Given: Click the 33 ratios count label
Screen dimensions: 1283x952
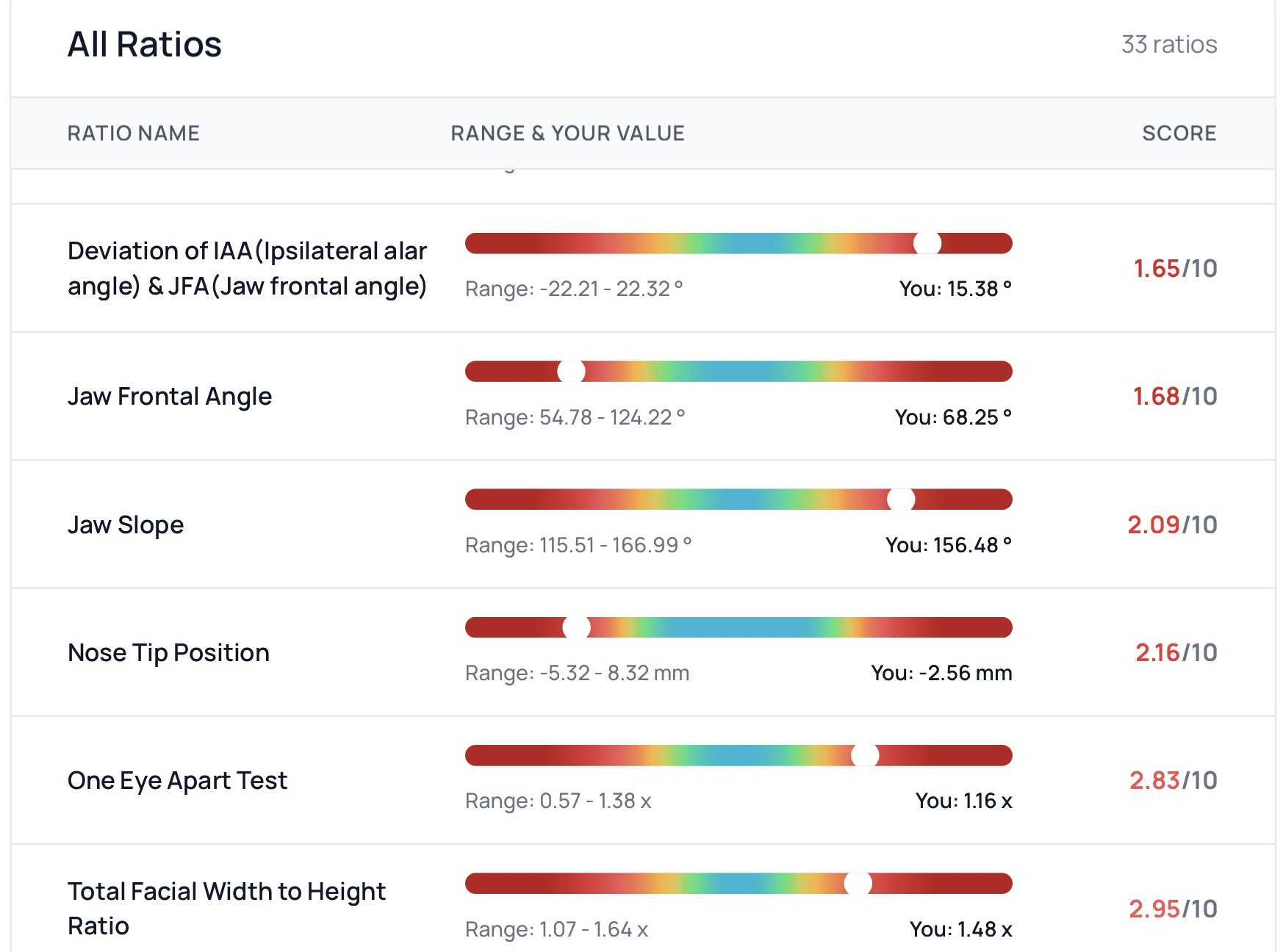Looking at the screenshot, I should (x=1168, y=45).
